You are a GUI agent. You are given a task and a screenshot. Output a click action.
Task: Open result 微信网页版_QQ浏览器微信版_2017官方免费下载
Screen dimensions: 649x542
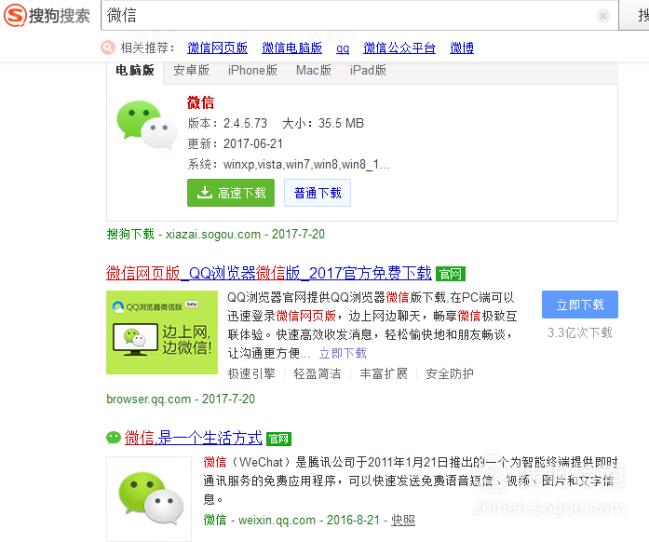(269, 273)
